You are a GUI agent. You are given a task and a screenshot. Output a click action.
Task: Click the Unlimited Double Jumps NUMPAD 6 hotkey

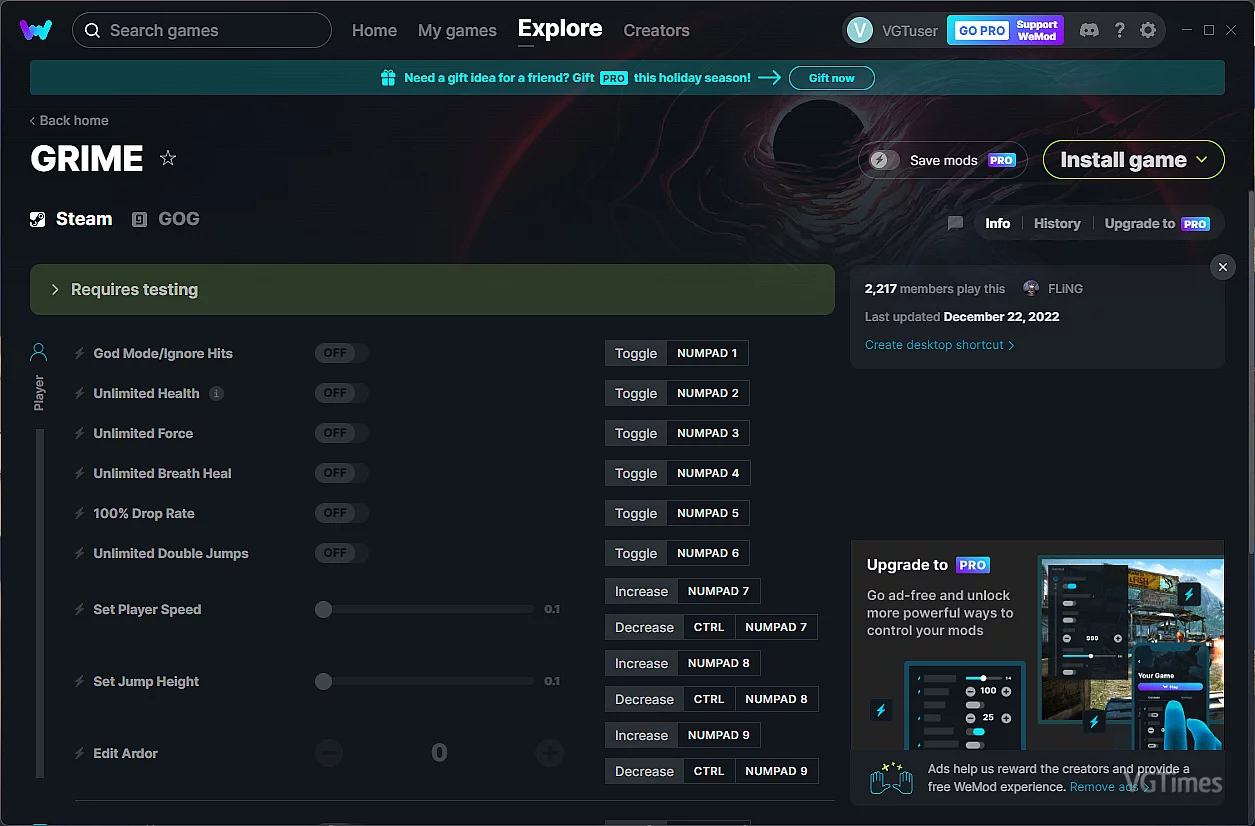pos(708,553)
